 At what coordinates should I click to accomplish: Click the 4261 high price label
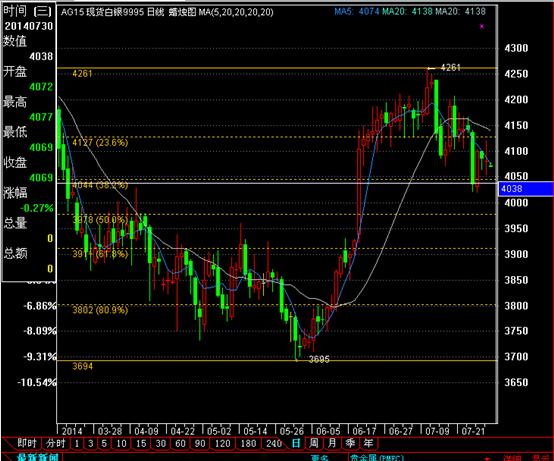pyautogui.click(x=450, y=67)
